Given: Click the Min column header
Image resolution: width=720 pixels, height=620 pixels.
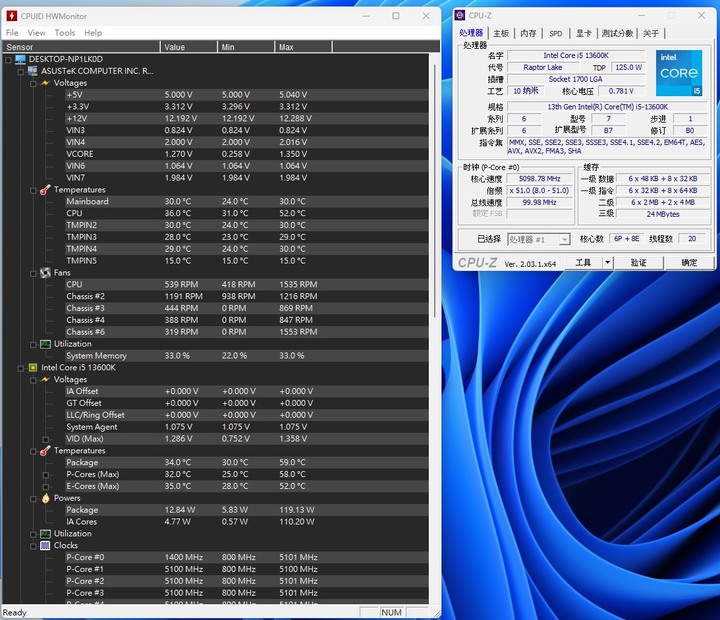Looking at the screenshot, I should pos(246,47).
